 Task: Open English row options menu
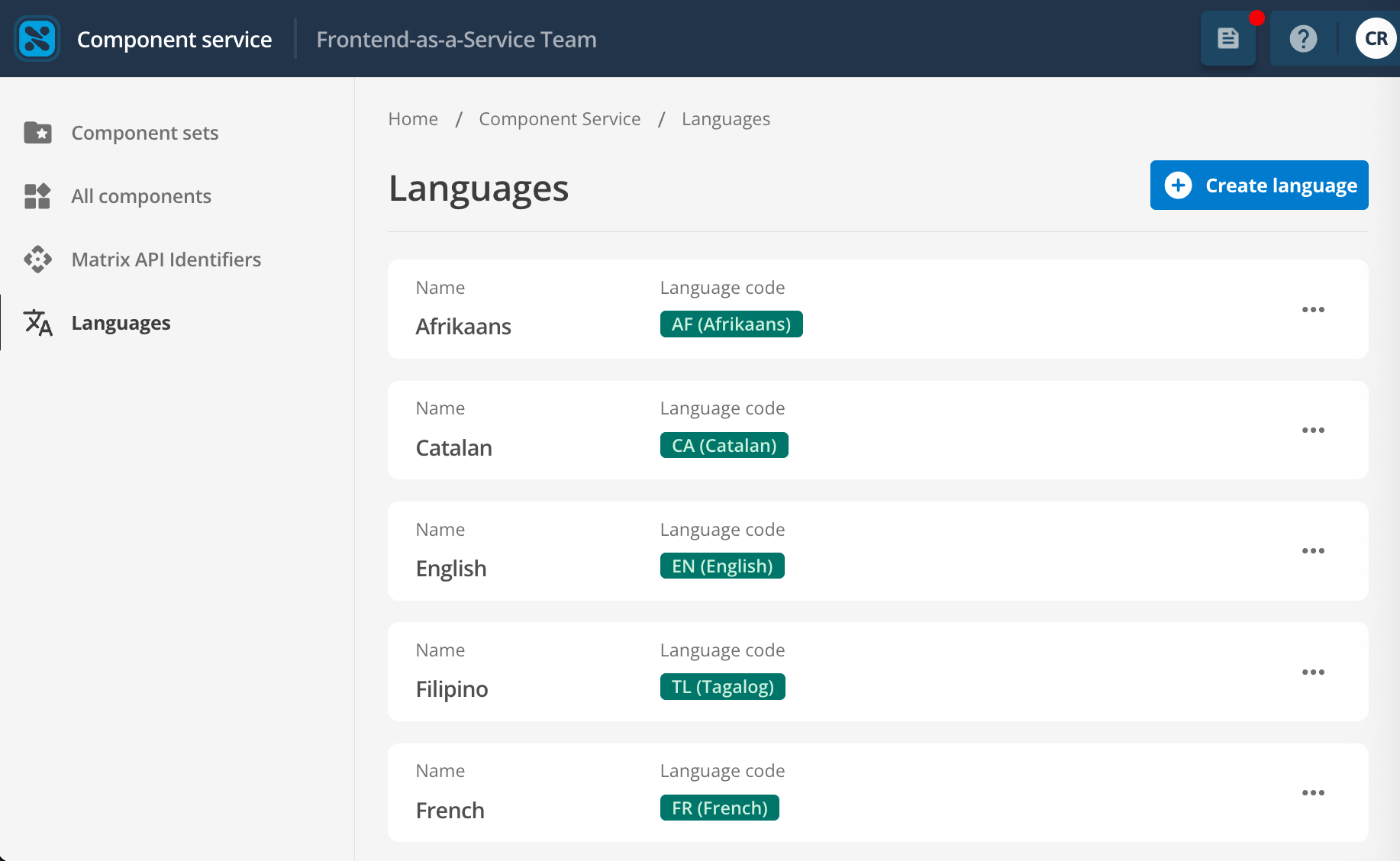1313,551
